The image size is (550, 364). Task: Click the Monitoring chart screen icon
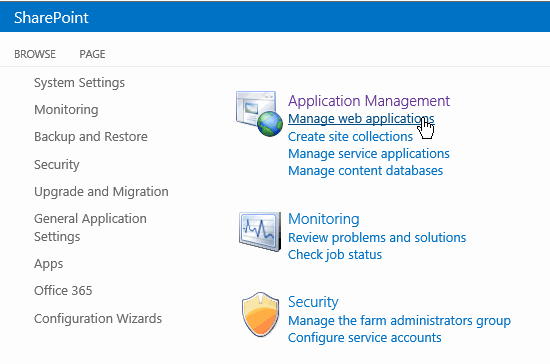[x=260, y=231]
